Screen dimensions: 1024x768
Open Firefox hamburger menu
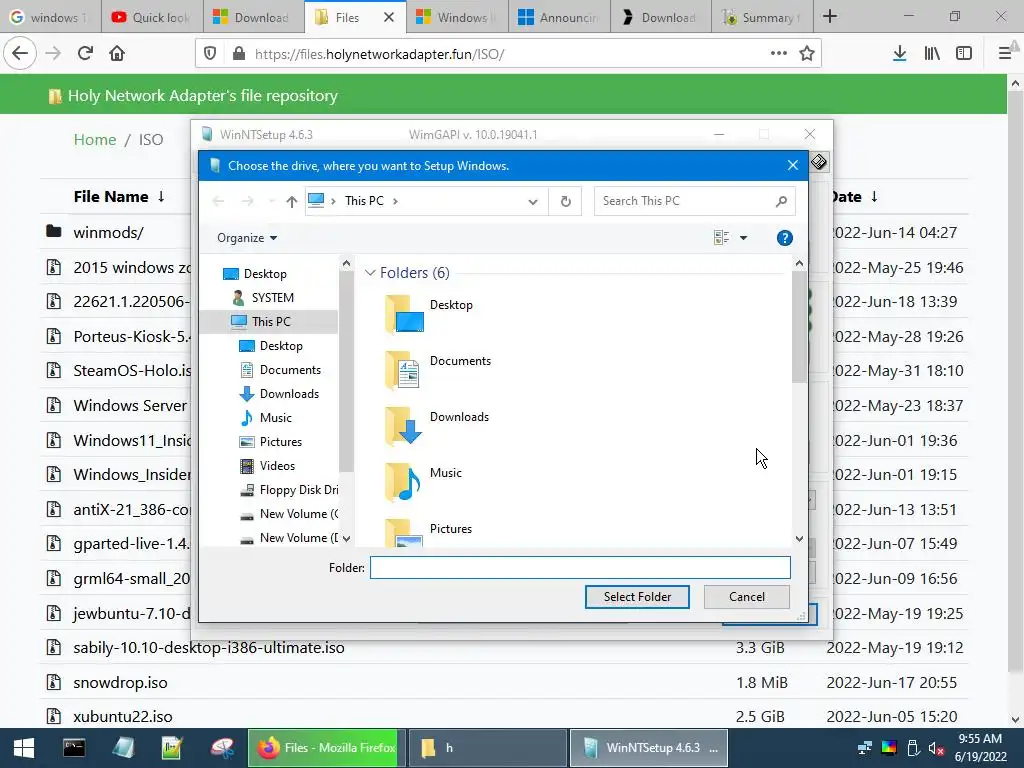(x=1005, y=54)
